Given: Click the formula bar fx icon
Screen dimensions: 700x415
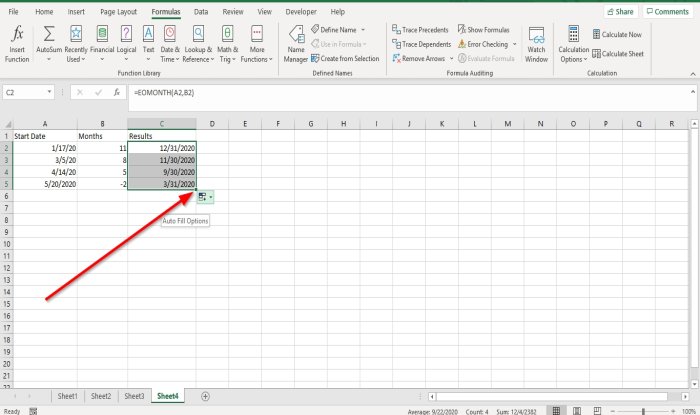Looking at the screenshot, I should point(117,92).
